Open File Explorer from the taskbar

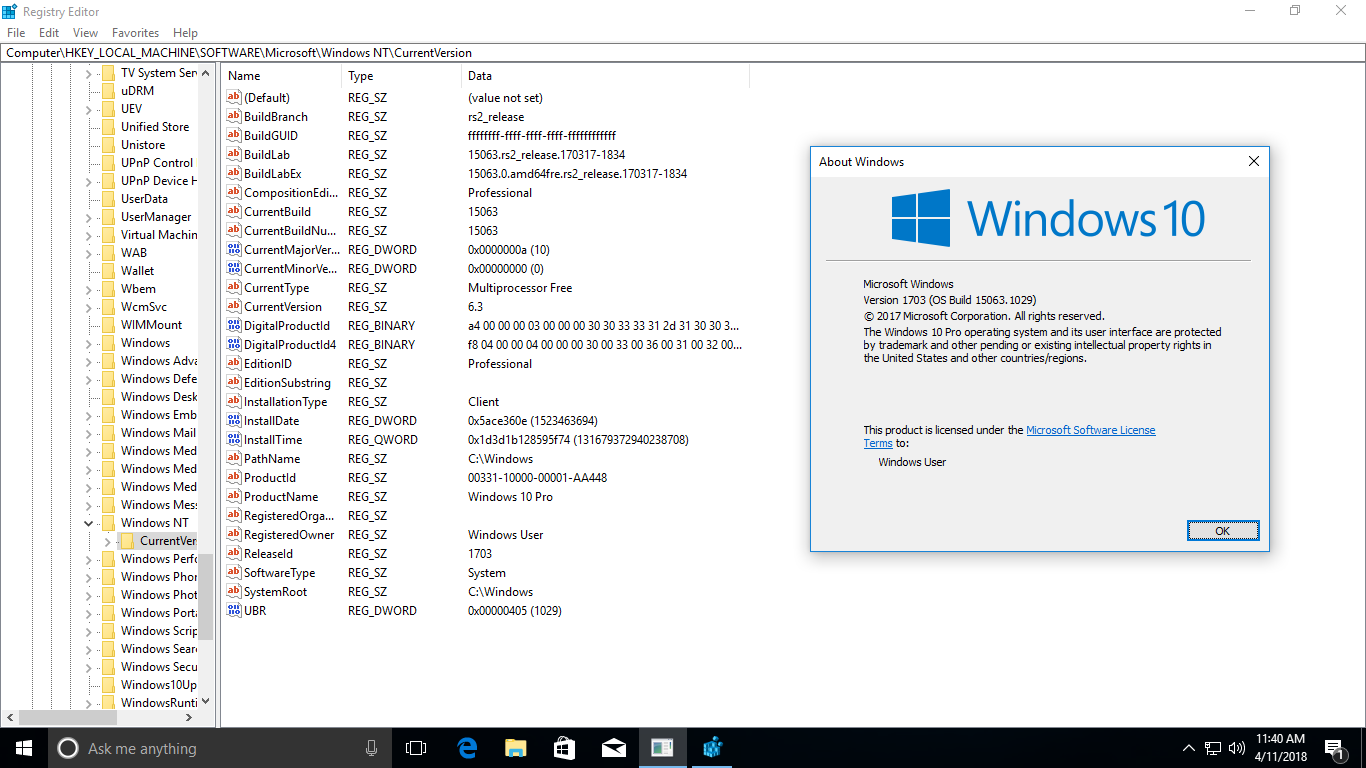click(516, 748)
